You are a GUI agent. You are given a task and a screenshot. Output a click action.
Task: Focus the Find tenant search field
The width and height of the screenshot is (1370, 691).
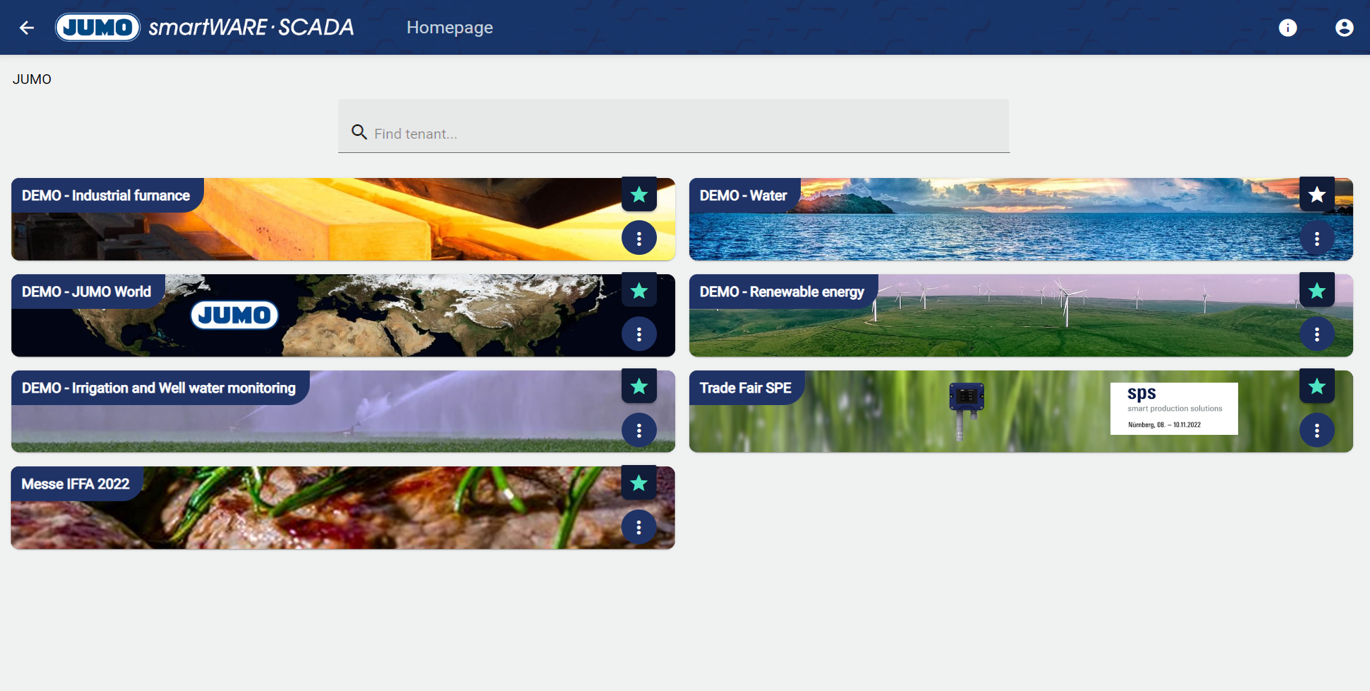click(673, 126)
